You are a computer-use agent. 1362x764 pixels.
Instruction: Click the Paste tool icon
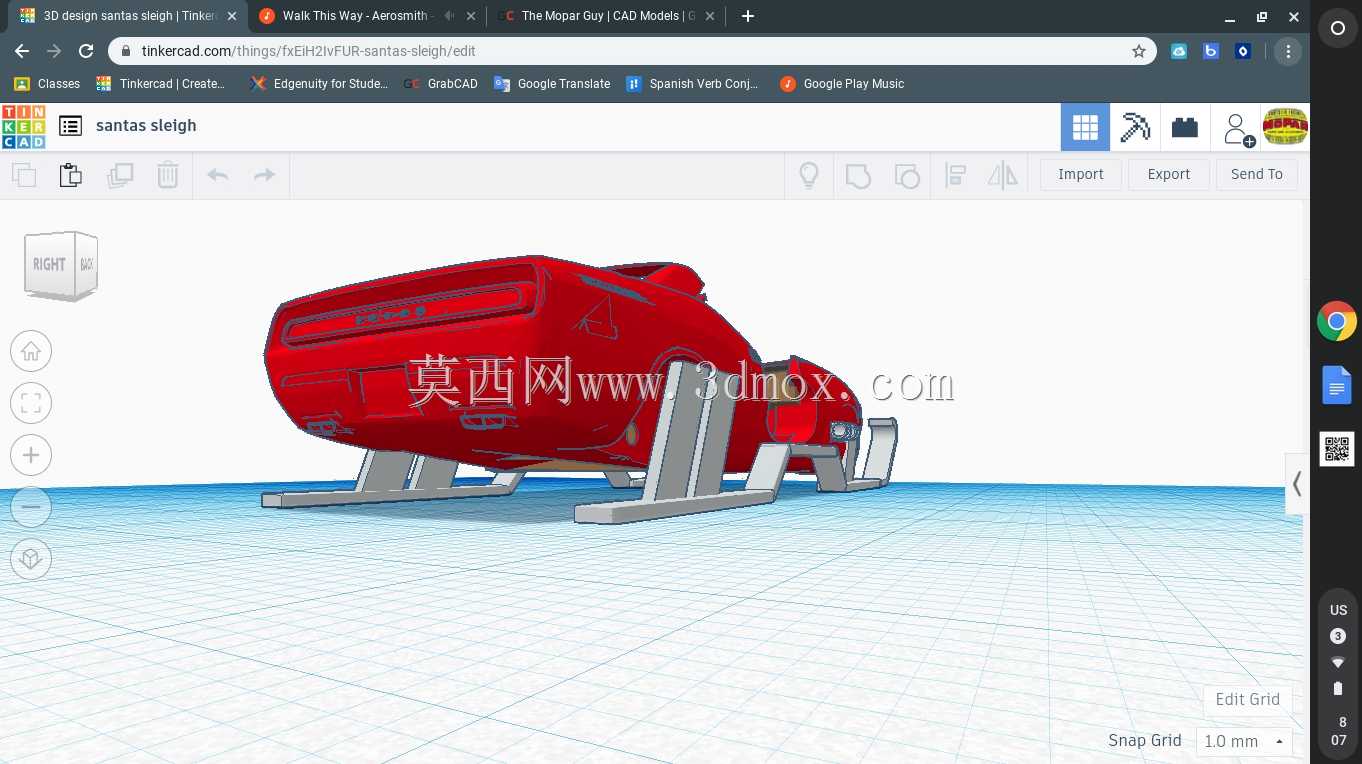point(71,175)
